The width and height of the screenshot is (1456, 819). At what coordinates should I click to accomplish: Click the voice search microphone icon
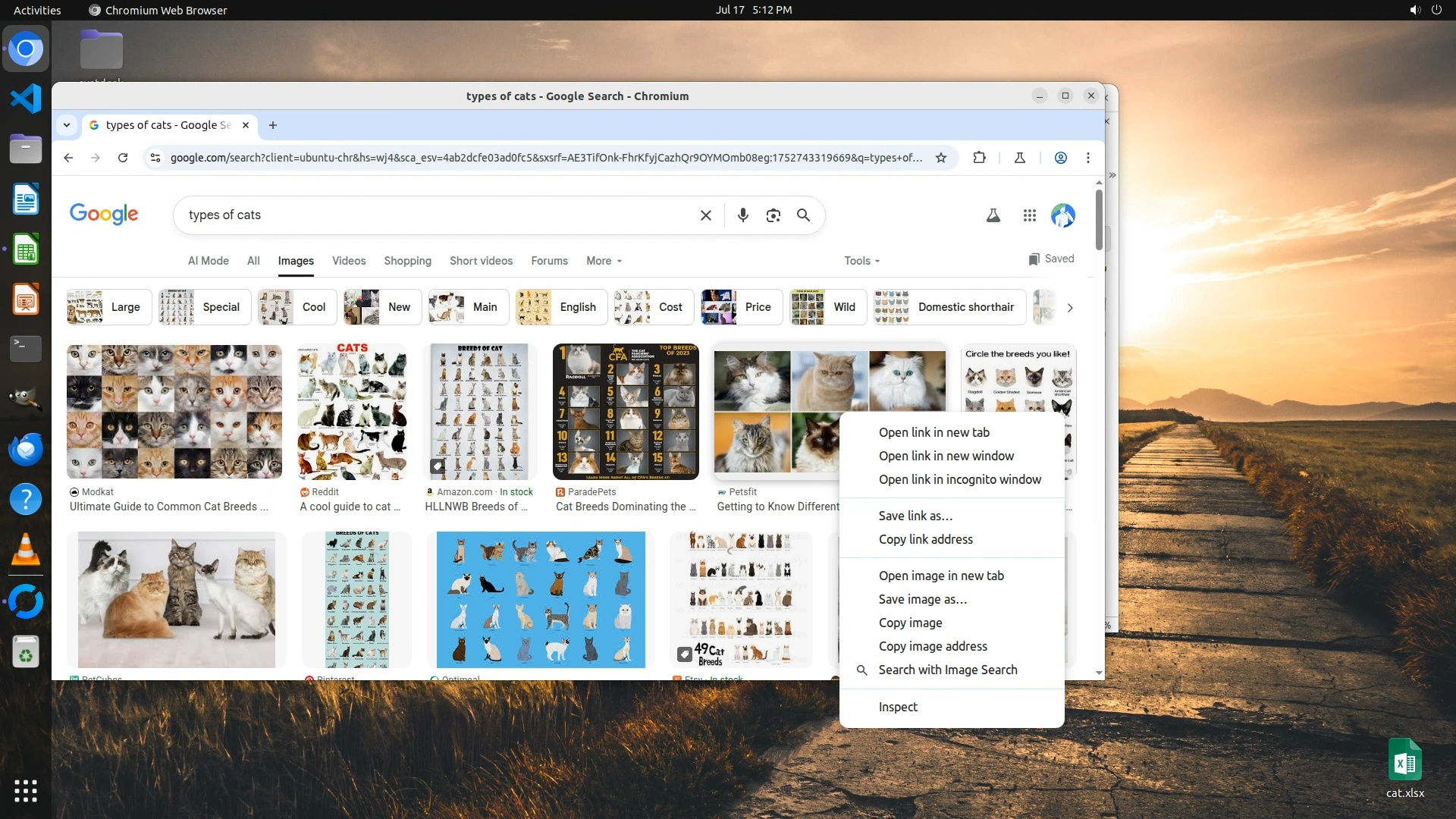coord(742,215)
